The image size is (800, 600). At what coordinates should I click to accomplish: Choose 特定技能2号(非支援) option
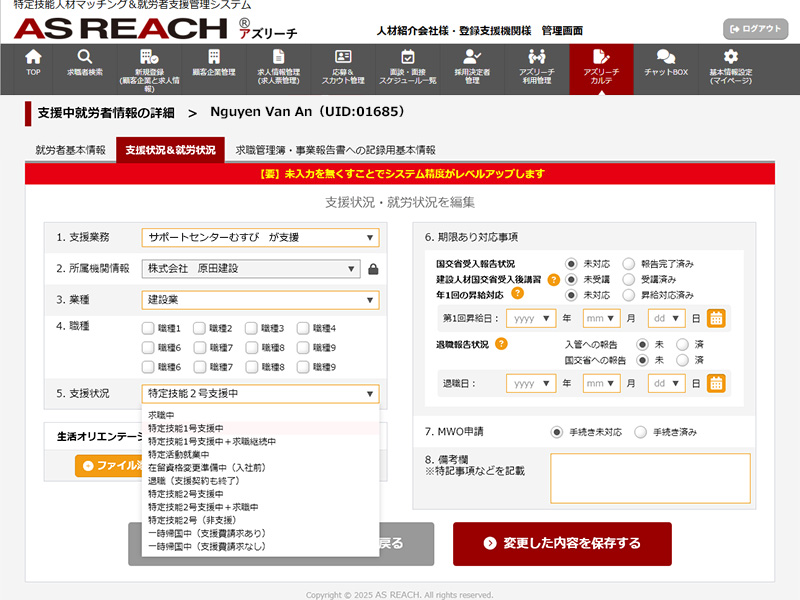pyautogui.click(x=260, y=520)
